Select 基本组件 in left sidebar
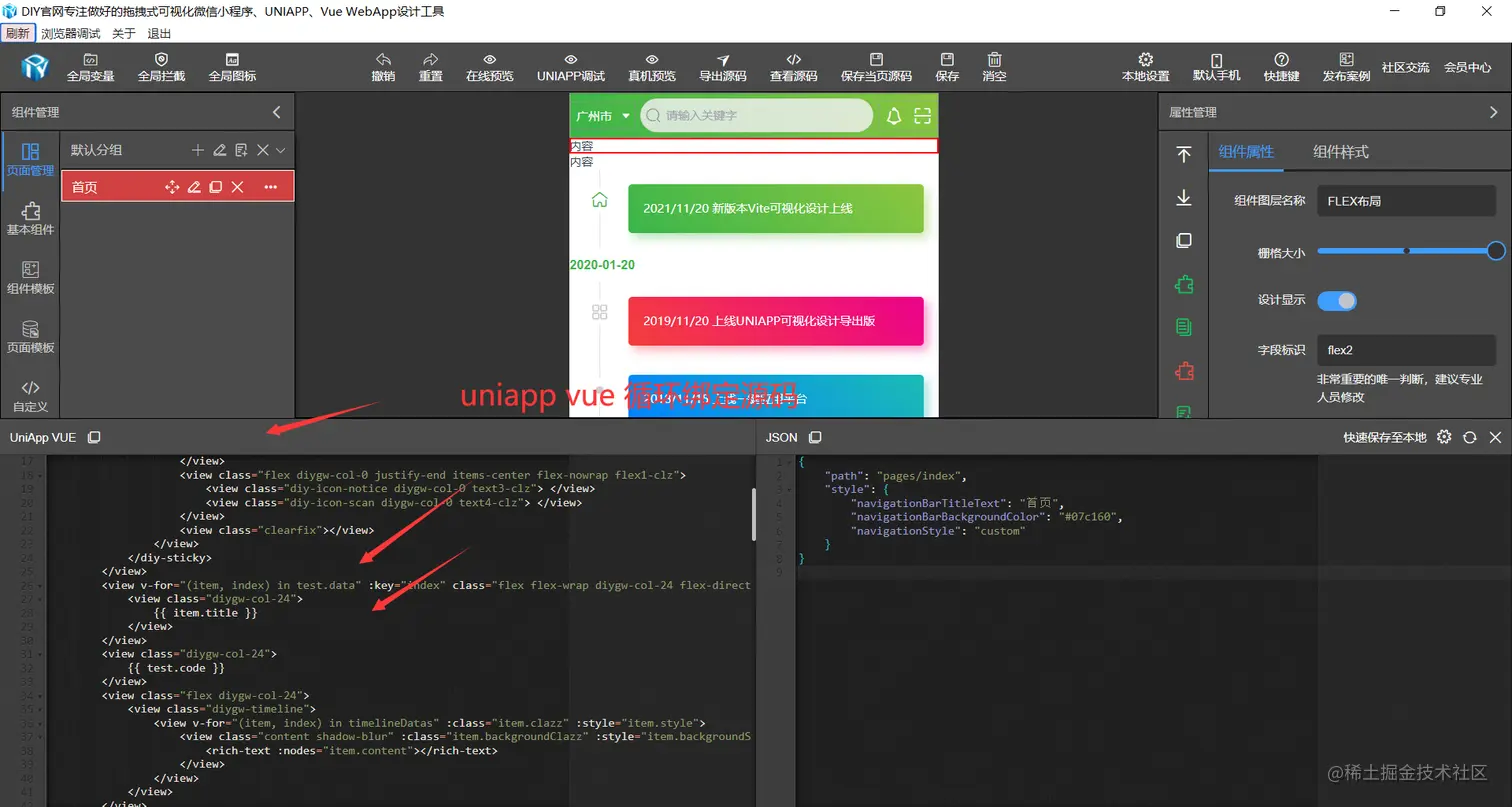 (30, 218)
